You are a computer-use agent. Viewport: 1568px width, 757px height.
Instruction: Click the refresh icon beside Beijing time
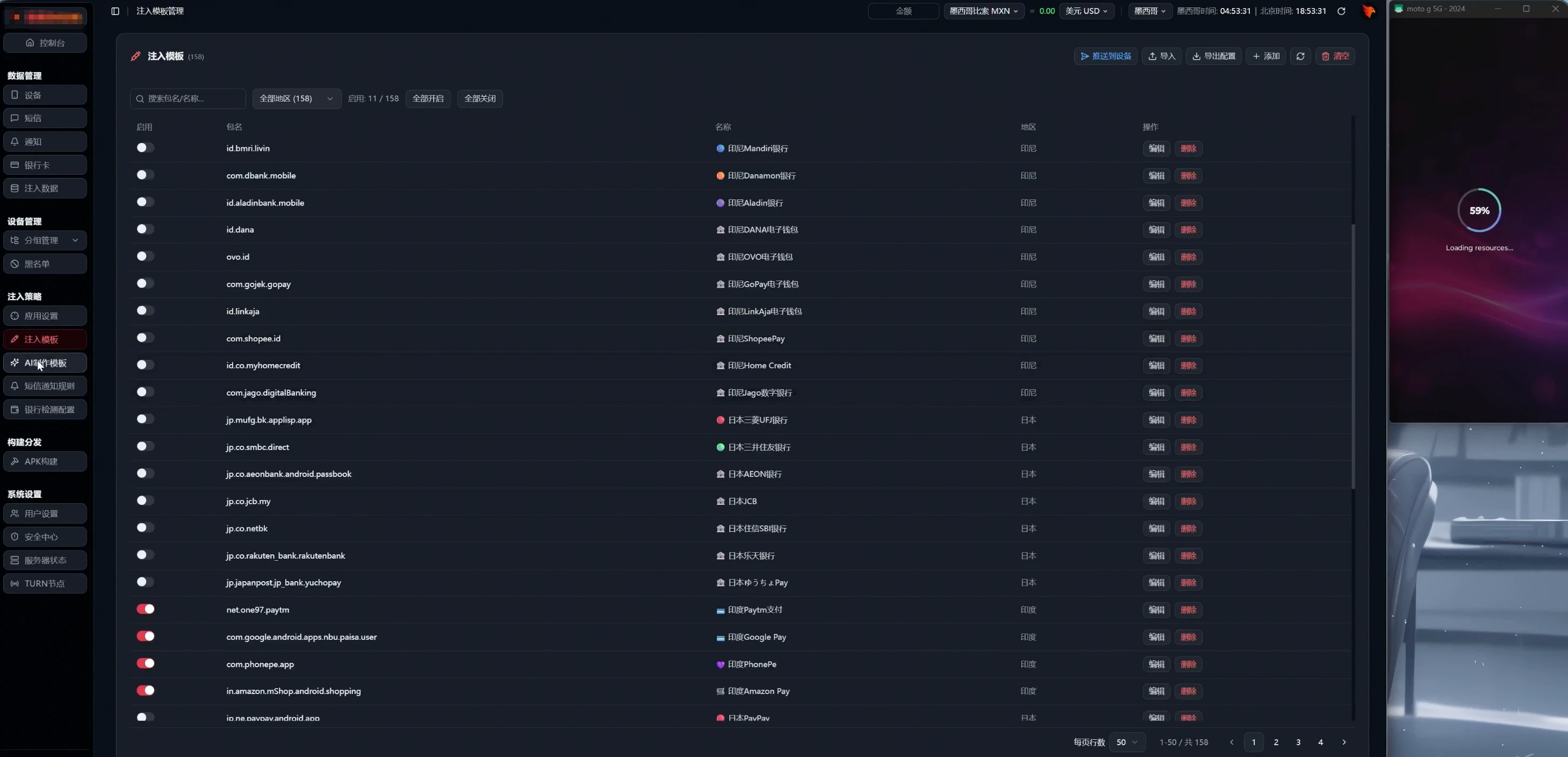(x=1341, y=11)
